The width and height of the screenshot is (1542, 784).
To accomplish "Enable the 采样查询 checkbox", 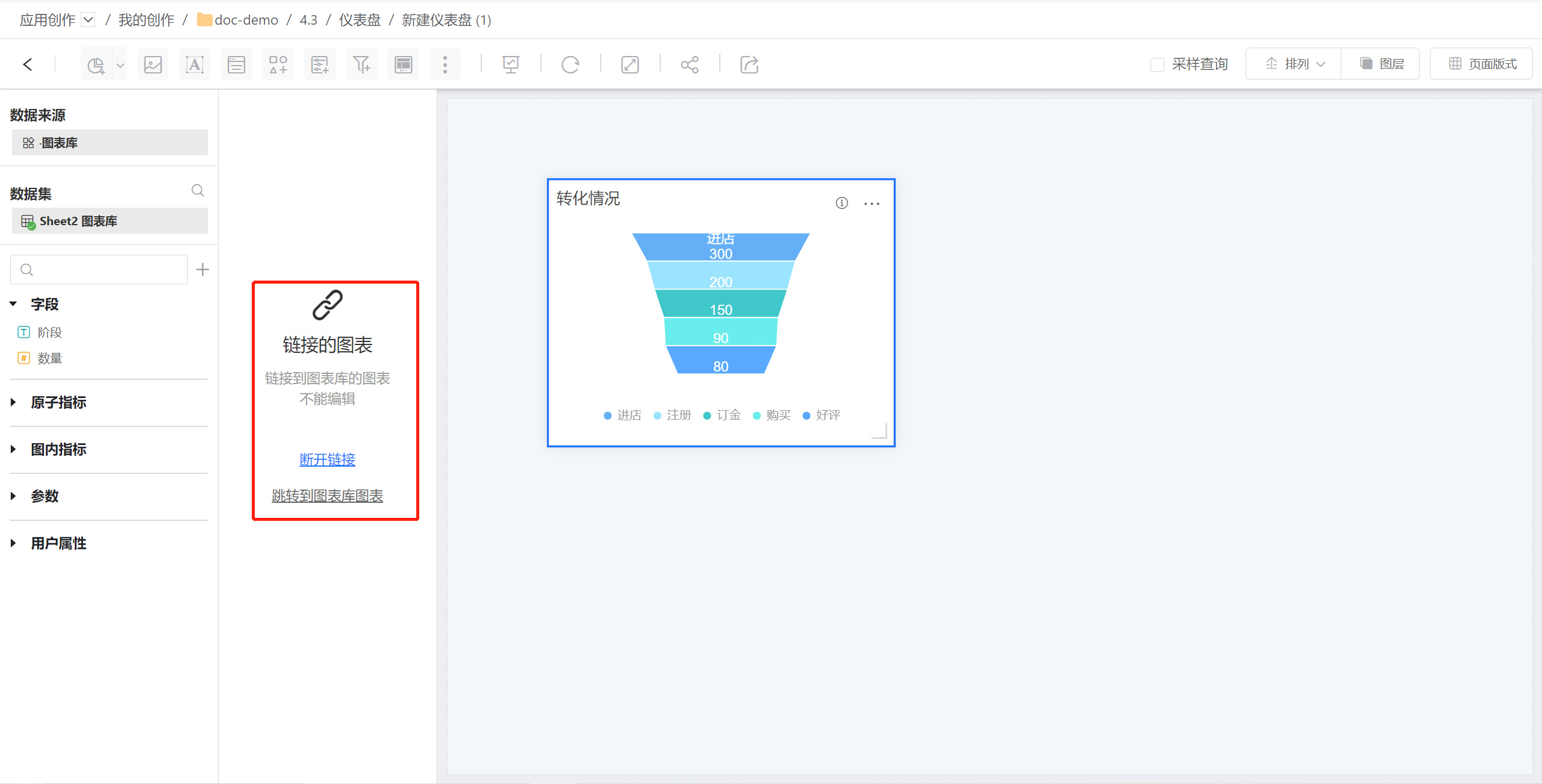I will click(1157, 64).
